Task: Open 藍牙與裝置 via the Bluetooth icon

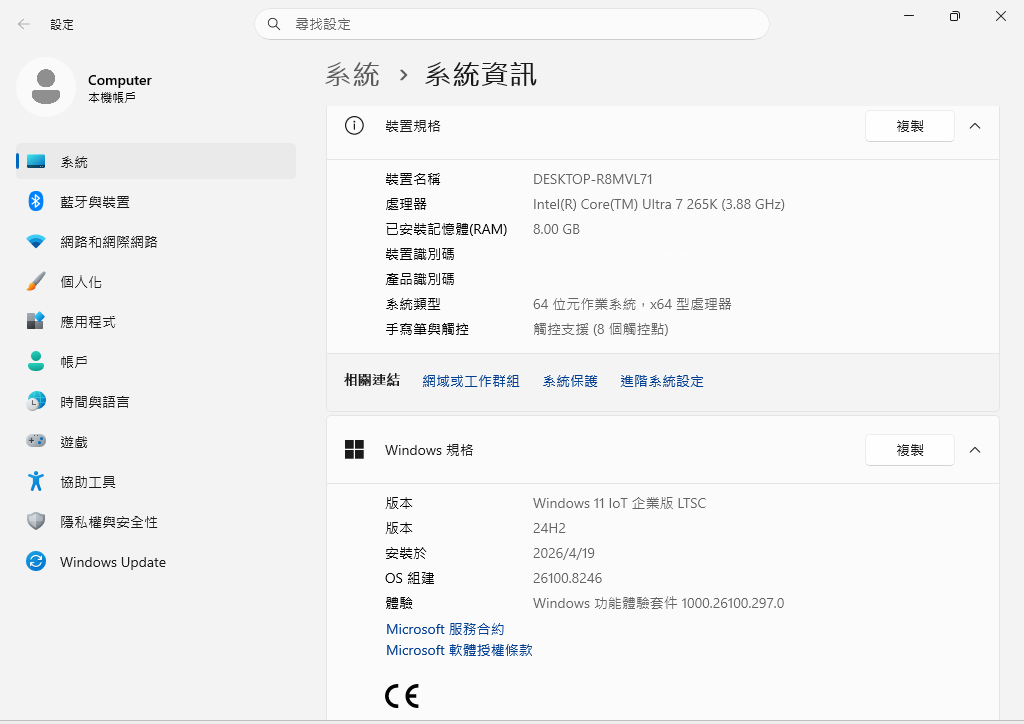Action: [36, 201]
